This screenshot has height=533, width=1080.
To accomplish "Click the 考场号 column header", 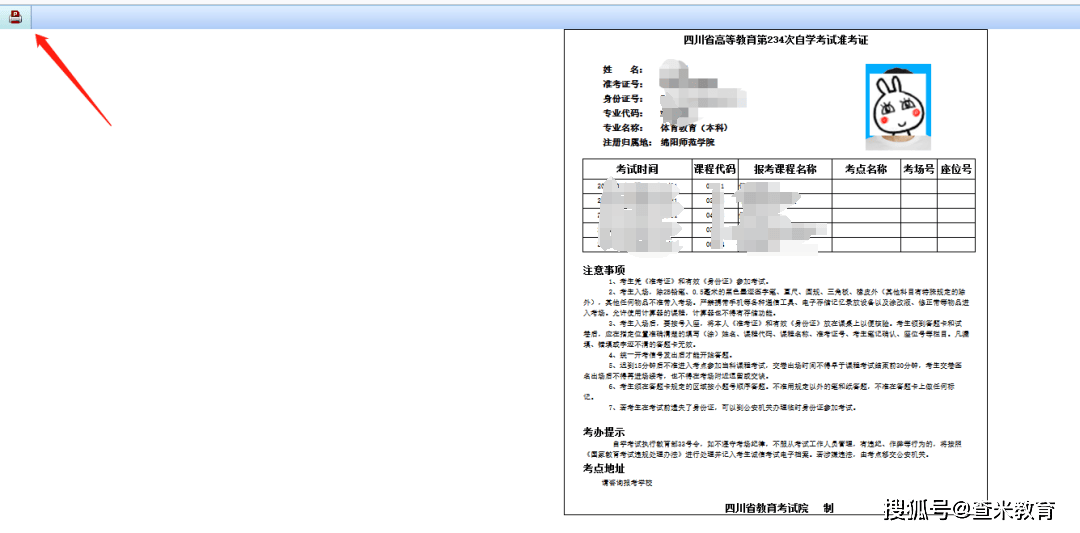I will pos(919,169).
